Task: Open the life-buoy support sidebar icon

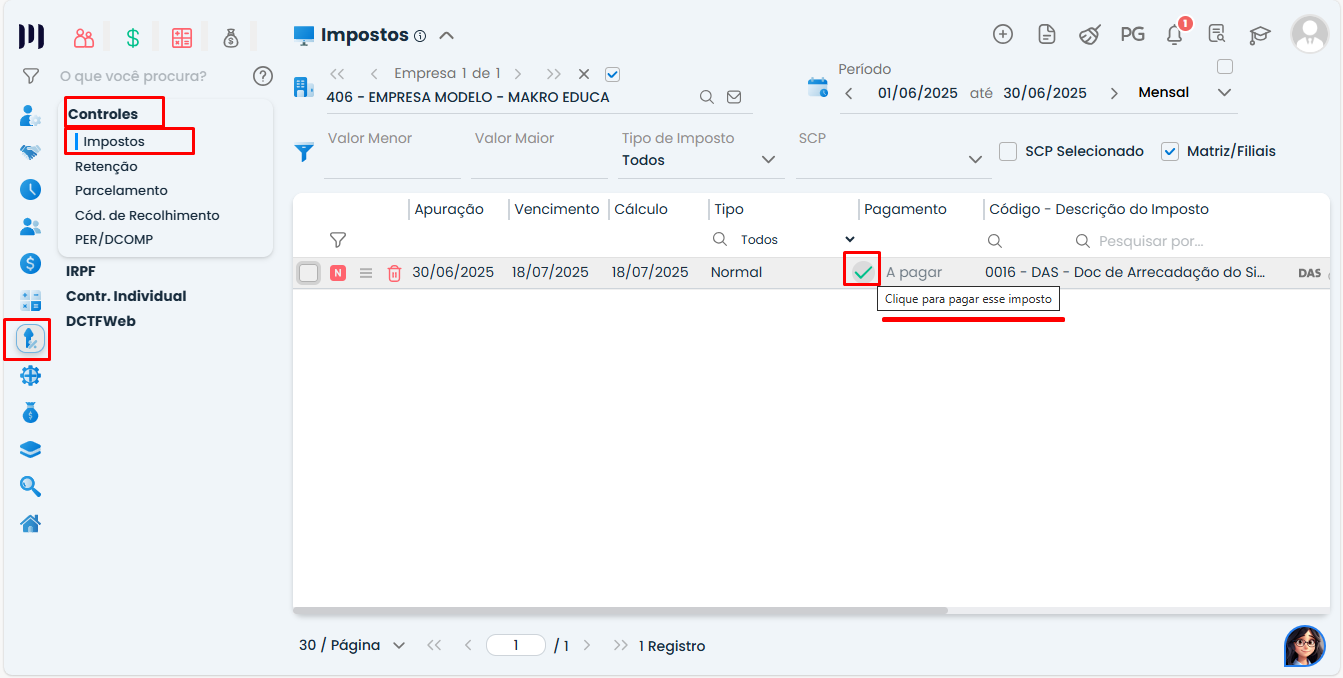Action: (x=30, y=375)
